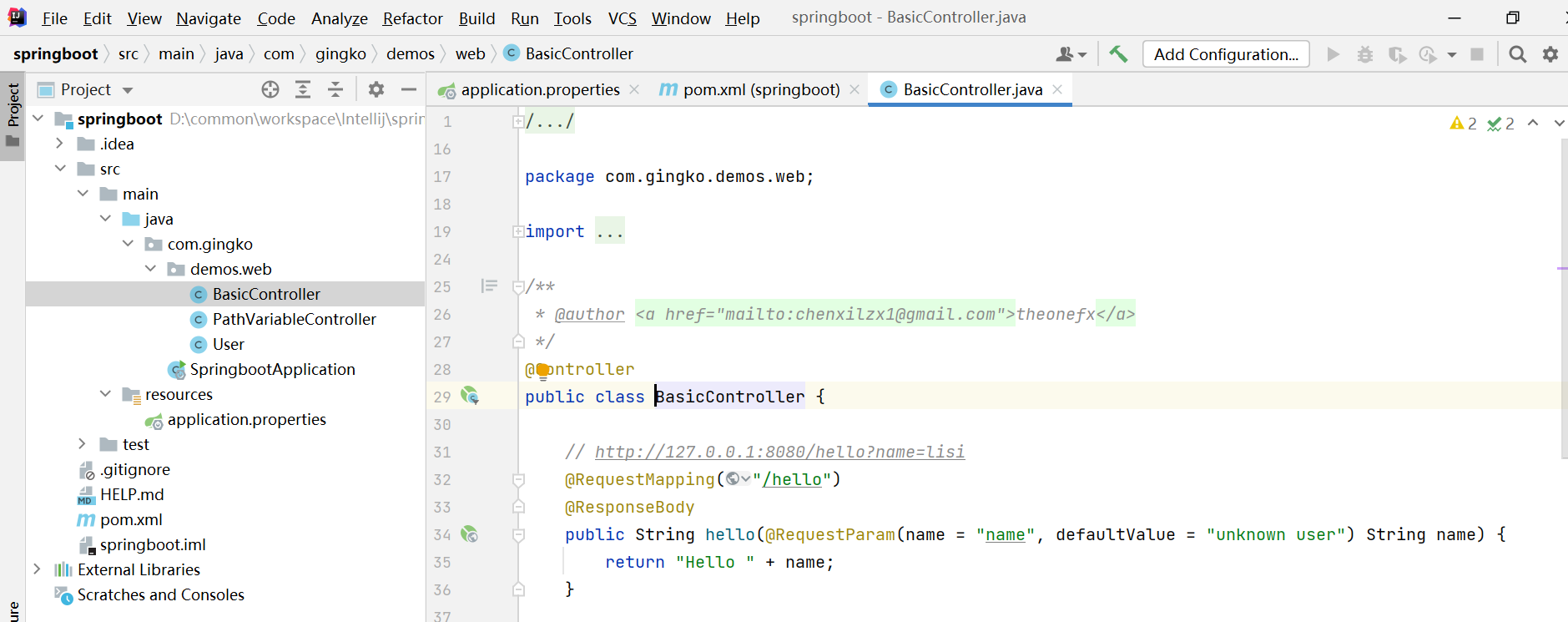Click the Run with Coverage icon
The image size is (1568, 622).
tap(1397, 54)
